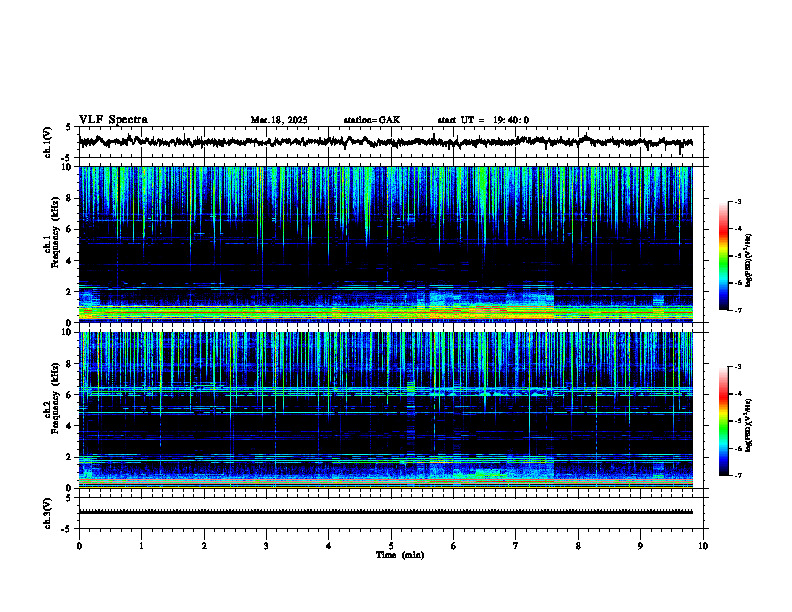This screenshot has height=612, width=792.
Task: Select the 8 minute tick label
Action: point(578,546)
